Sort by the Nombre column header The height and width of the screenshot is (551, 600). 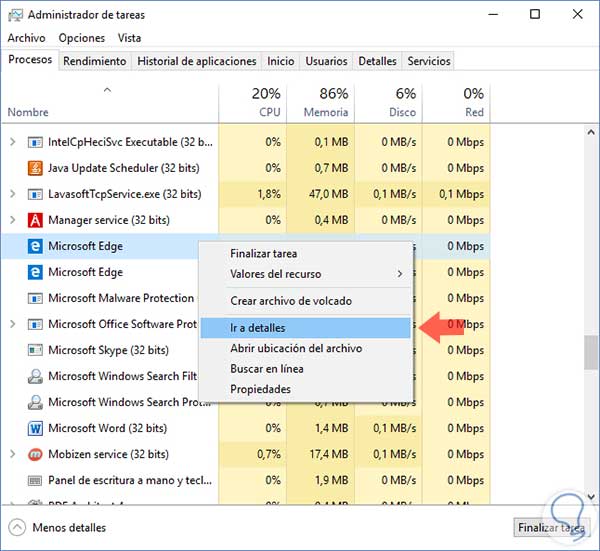(110, 103)
